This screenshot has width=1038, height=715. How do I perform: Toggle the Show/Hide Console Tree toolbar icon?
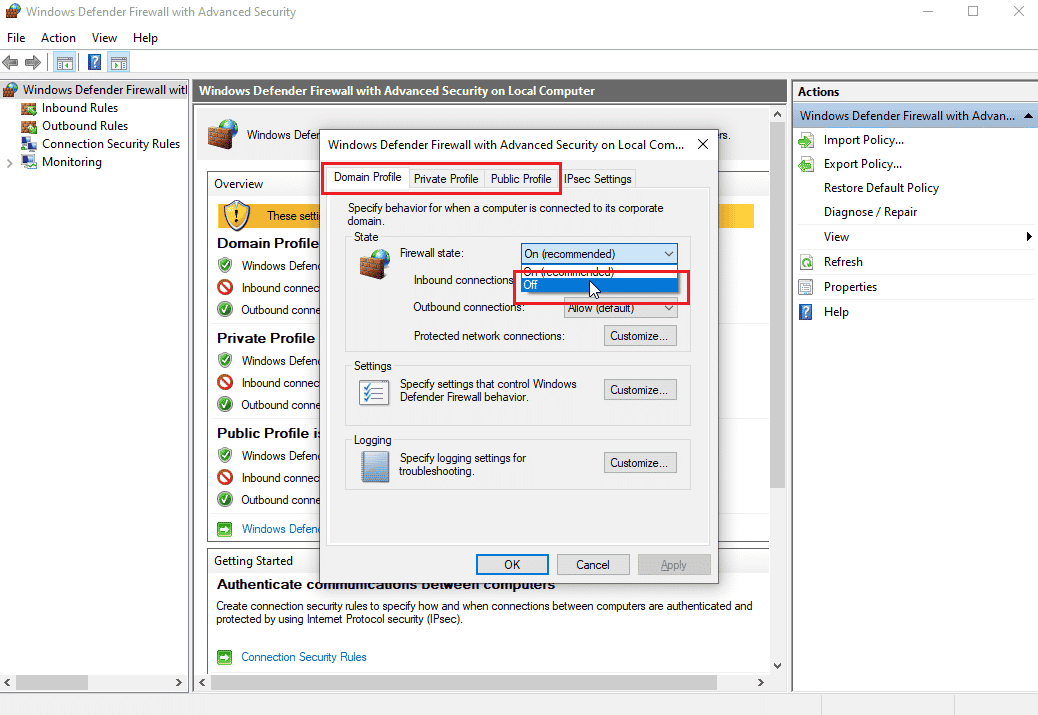click(x=64, y=63)
